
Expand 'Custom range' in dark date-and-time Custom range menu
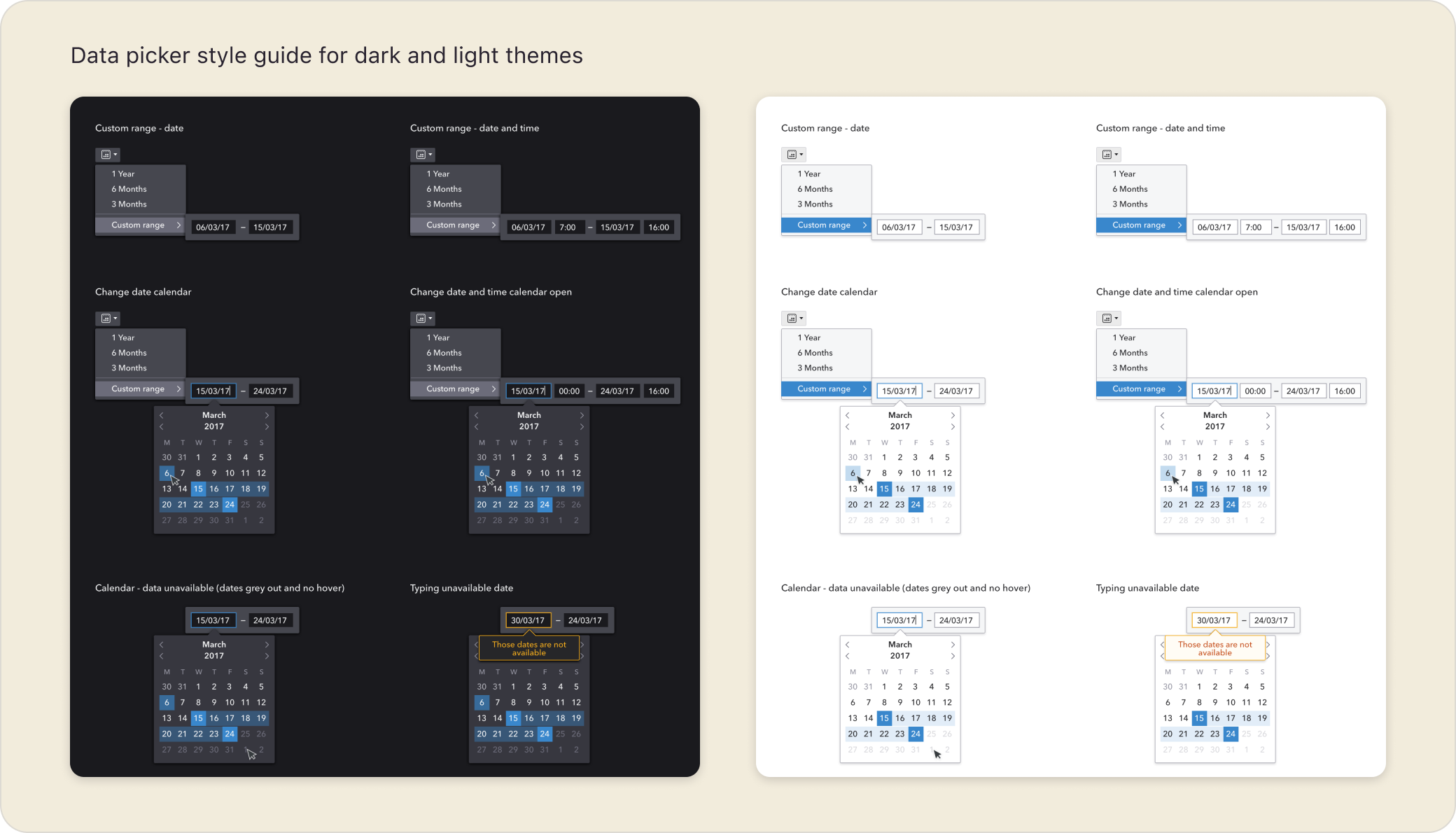[456, 225]
